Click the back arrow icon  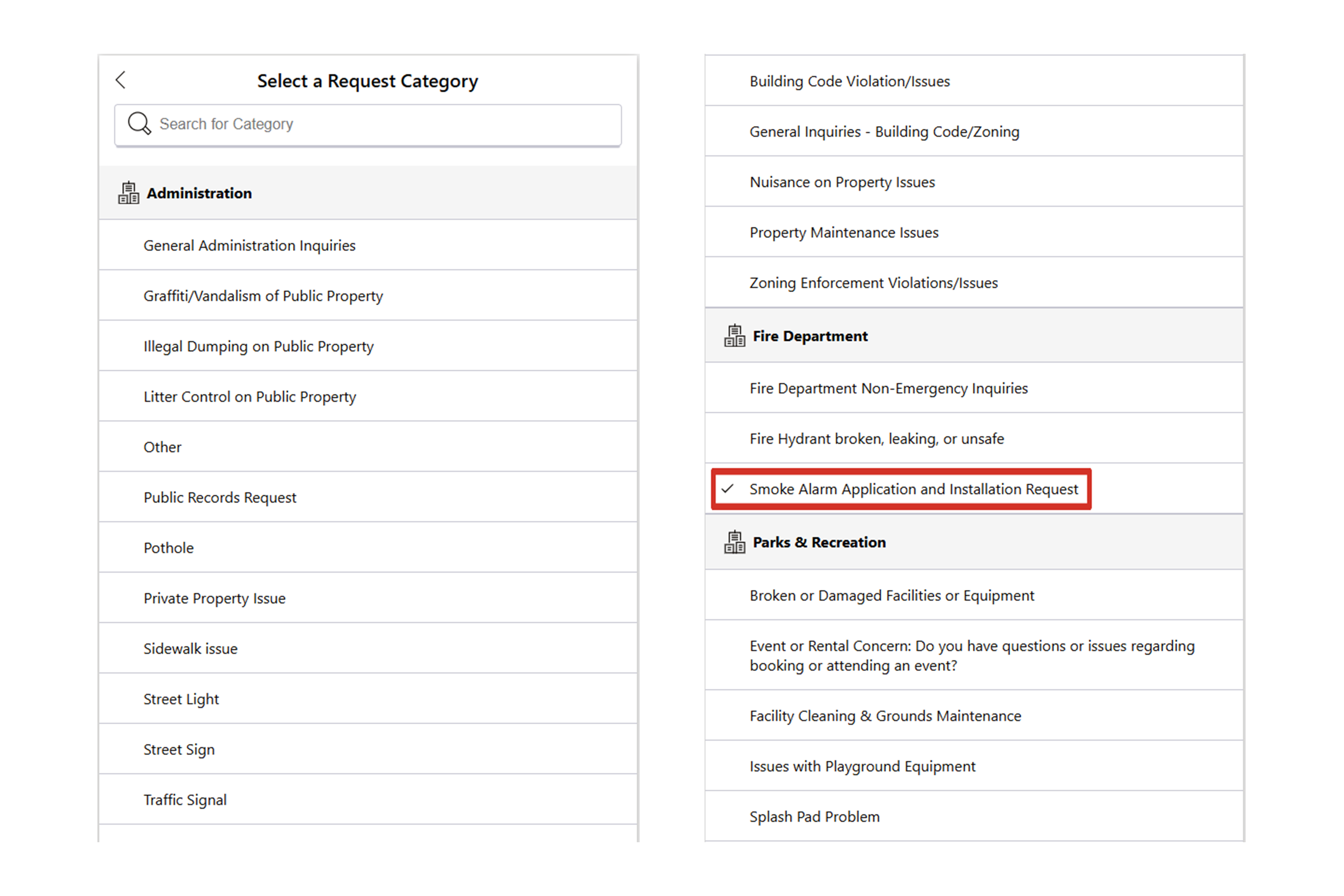(x=121, y=80)
